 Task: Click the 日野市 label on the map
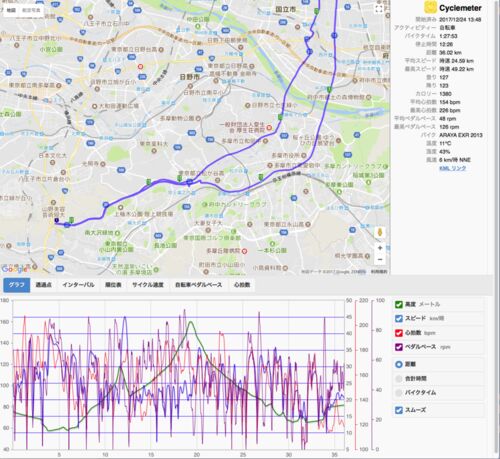[x=189, y=77]
